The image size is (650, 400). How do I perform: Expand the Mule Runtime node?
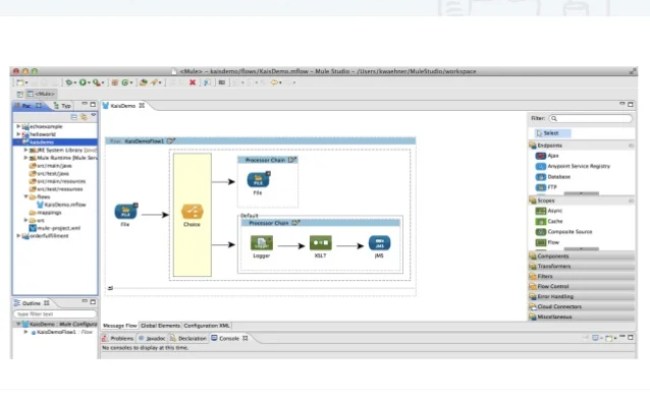pyautogui.click(x=26, y=158)
